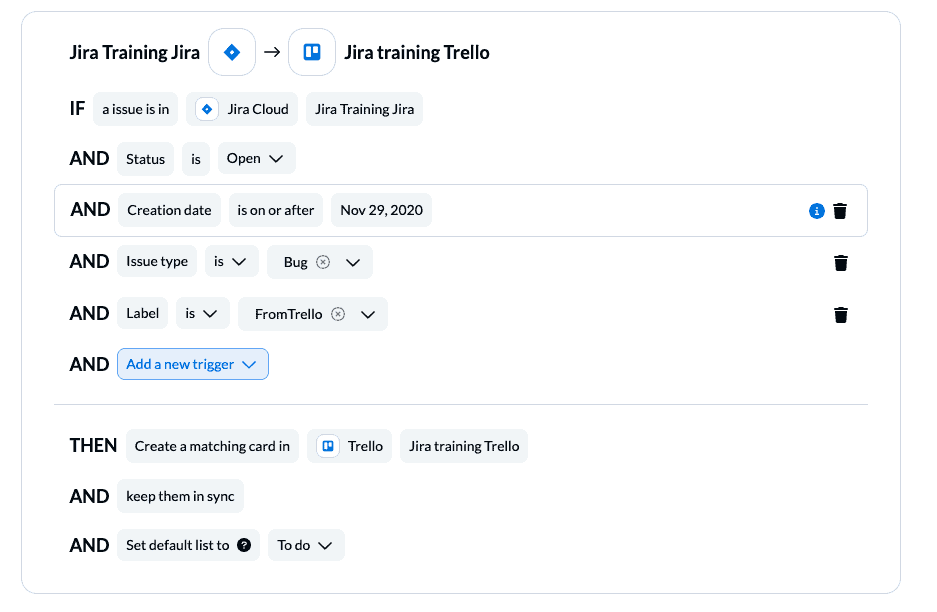Delete the Issue type trigger via trash icon
937x612 pixels.
click(x=841, y=263)
